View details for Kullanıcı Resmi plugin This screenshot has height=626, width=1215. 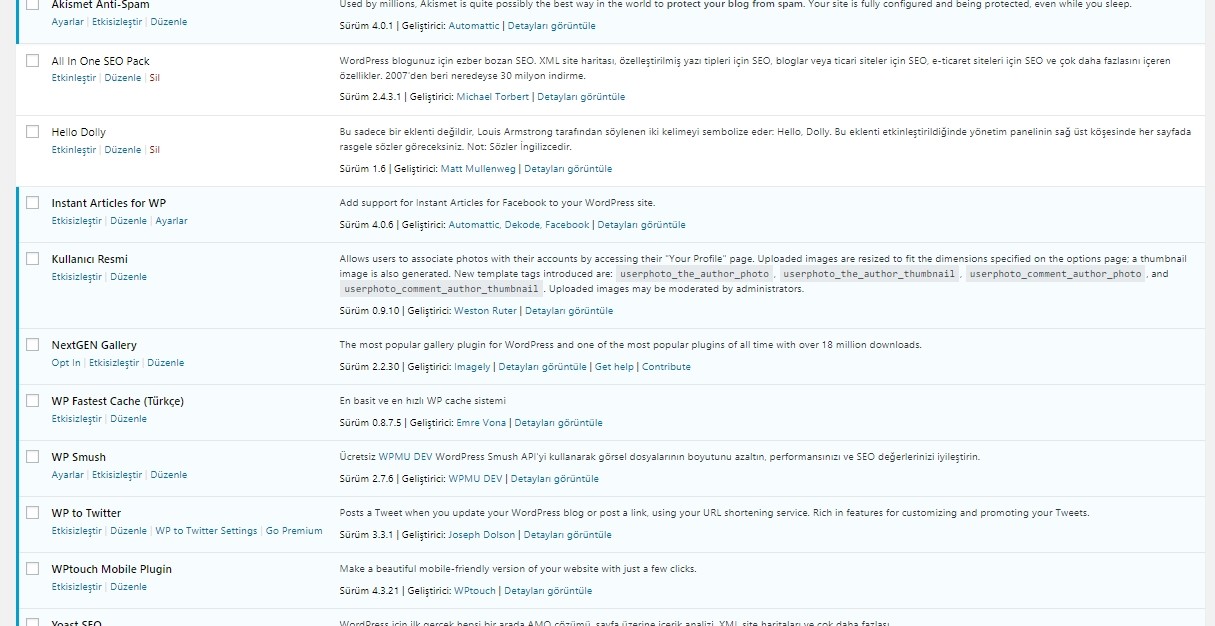coord(569,311)
